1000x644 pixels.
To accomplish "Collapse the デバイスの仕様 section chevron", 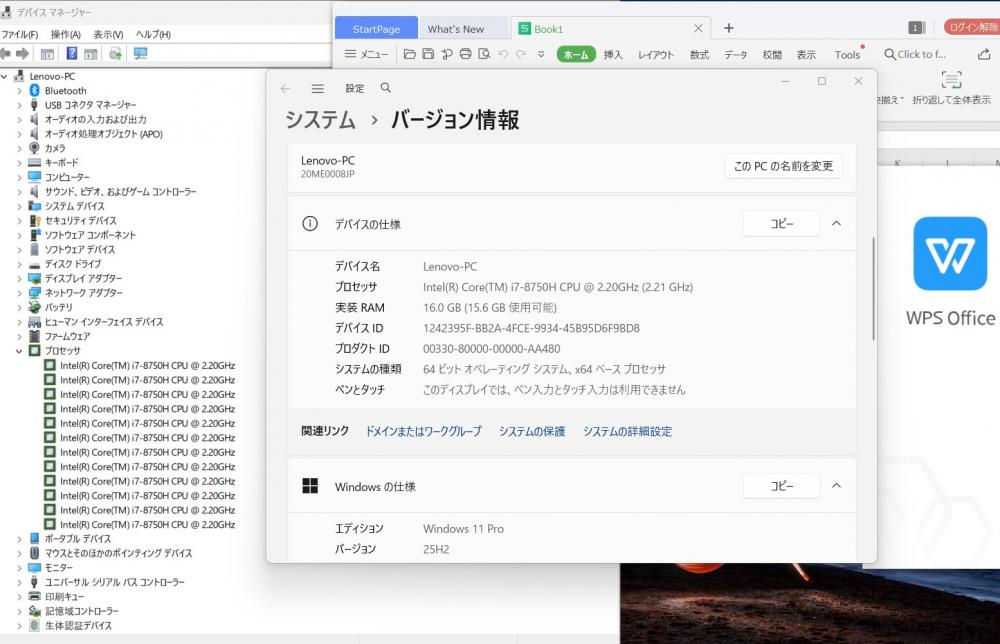I will coord(836,224).
